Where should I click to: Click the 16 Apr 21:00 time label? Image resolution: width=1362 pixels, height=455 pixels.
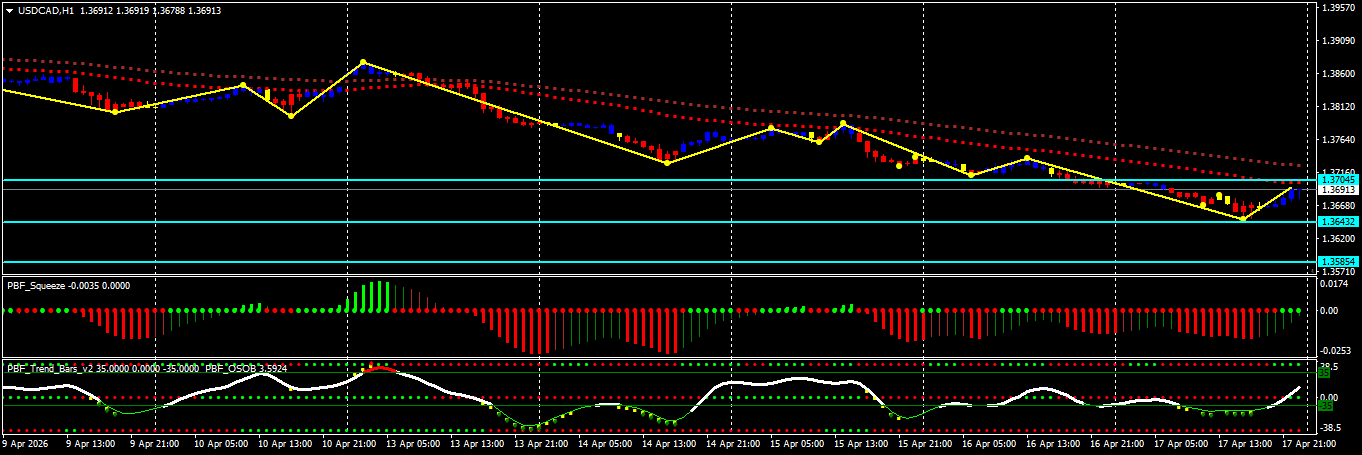1115,442
